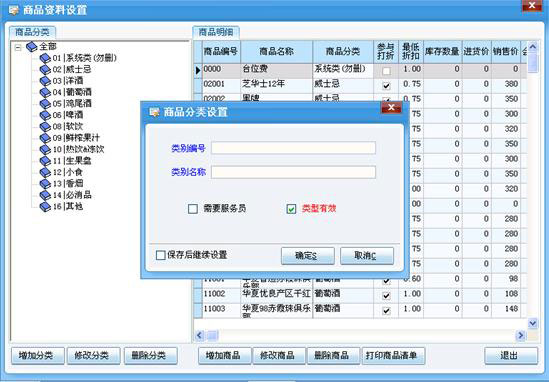
Task: Click the 商品资料设置 window title icon
Action: point(14,10)
